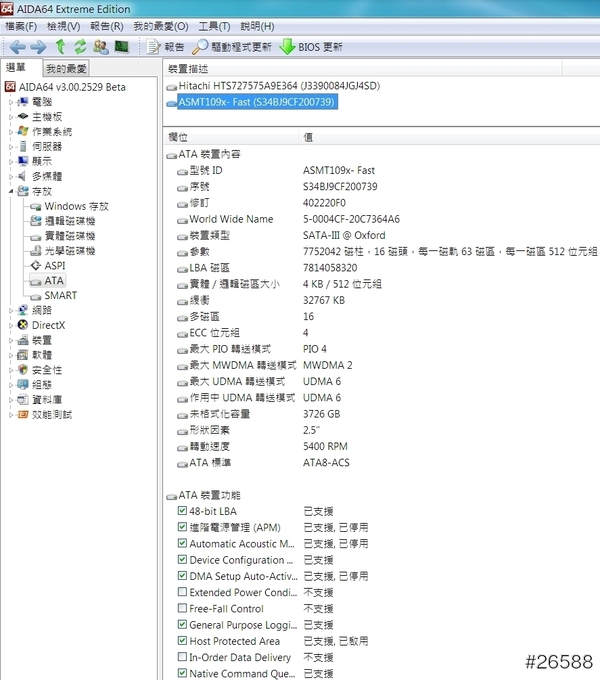Expand the 網路 network tree node

pyautogui.click(x=11, y=310)
